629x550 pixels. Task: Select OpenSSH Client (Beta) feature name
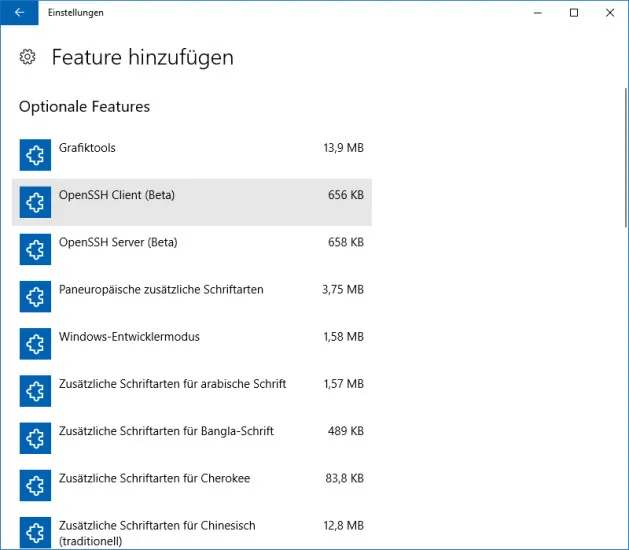(x=117, y=195)
